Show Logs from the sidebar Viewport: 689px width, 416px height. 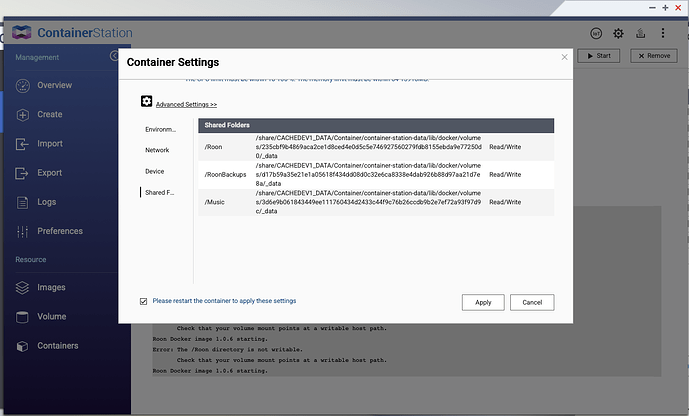tap(47, 202)
